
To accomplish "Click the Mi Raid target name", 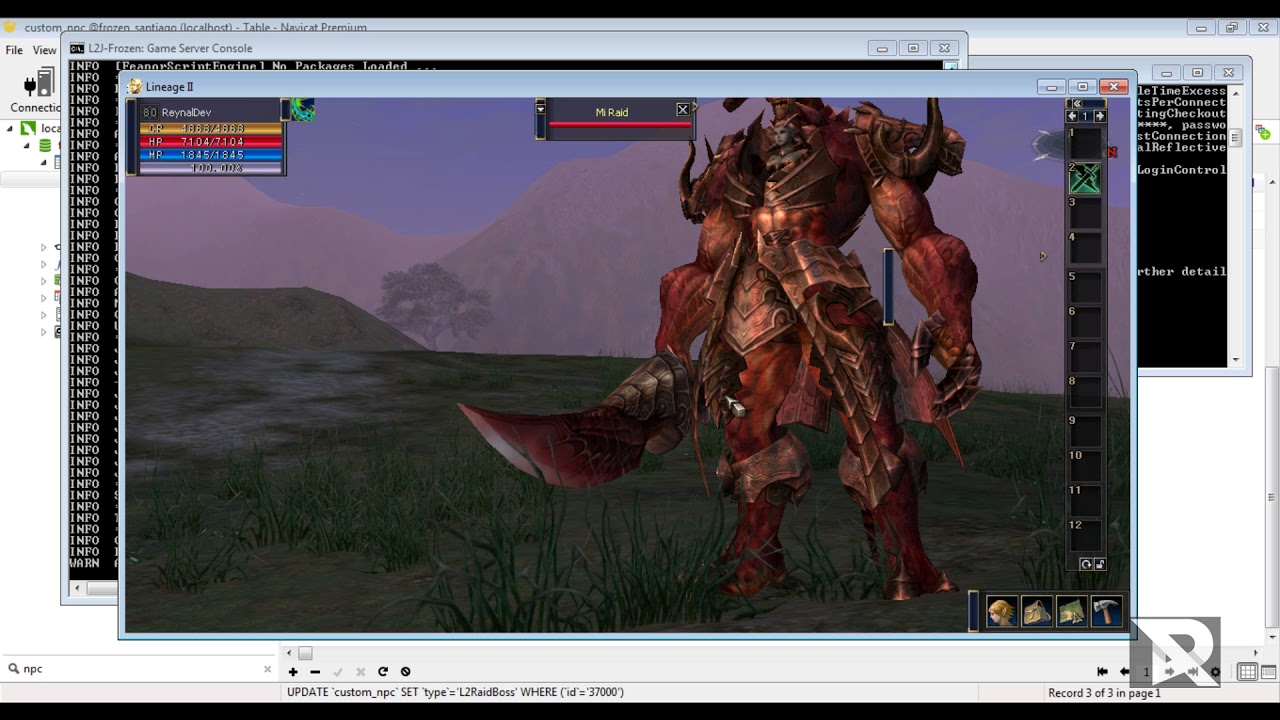I will [612, 112].
